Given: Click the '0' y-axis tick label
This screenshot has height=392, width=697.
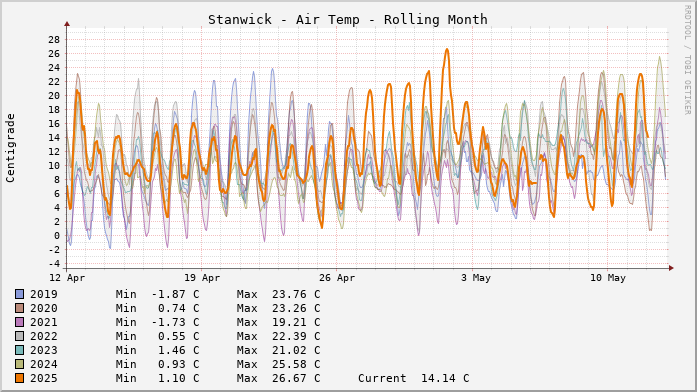Looking at the screenshot, I should [x=56, y=236].
